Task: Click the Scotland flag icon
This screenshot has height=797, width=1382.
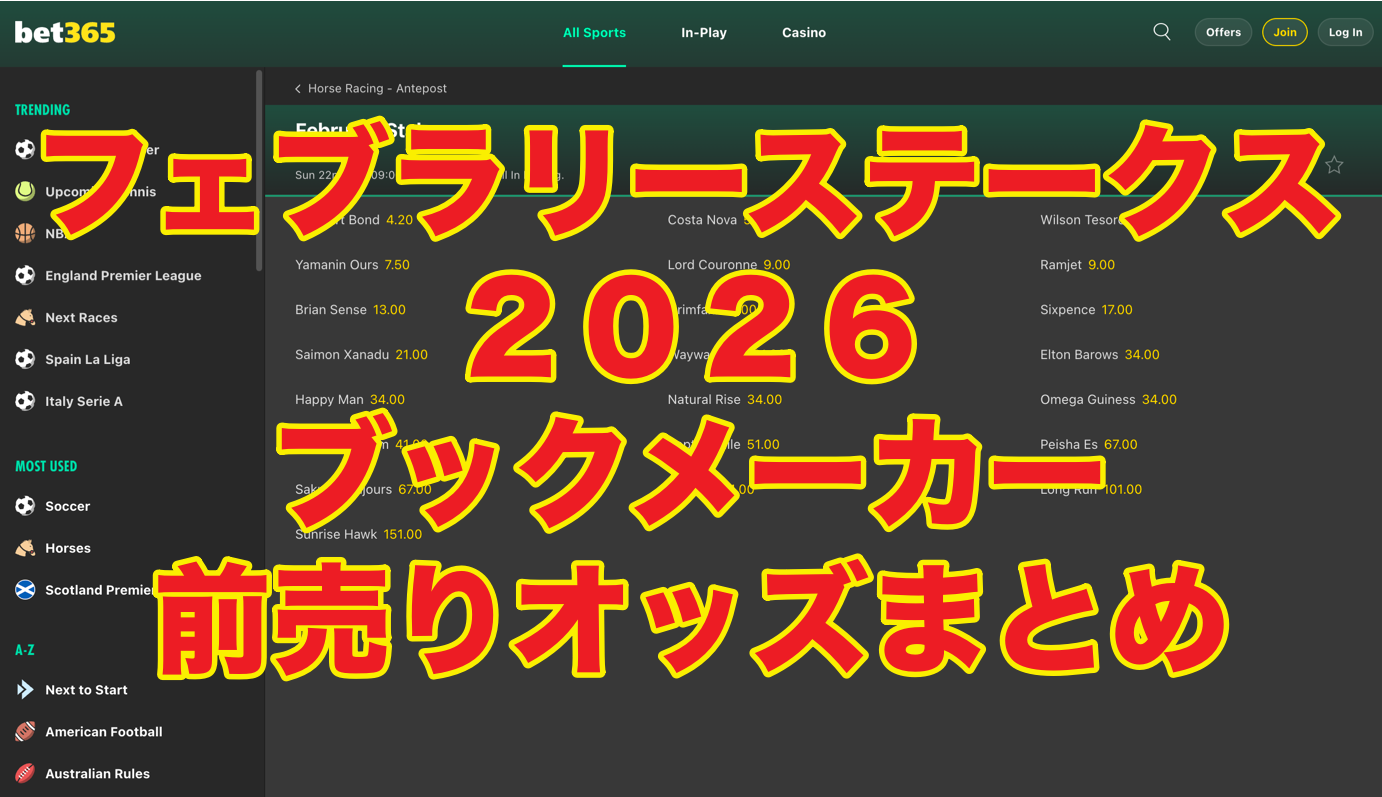Action: (x=25, y=590)
